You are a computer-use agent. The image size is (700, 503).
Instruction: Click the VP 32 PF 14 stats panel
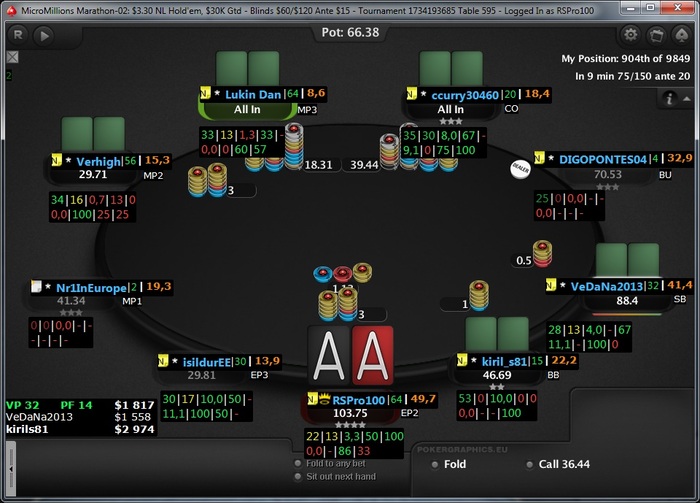(x=81, y=417)
